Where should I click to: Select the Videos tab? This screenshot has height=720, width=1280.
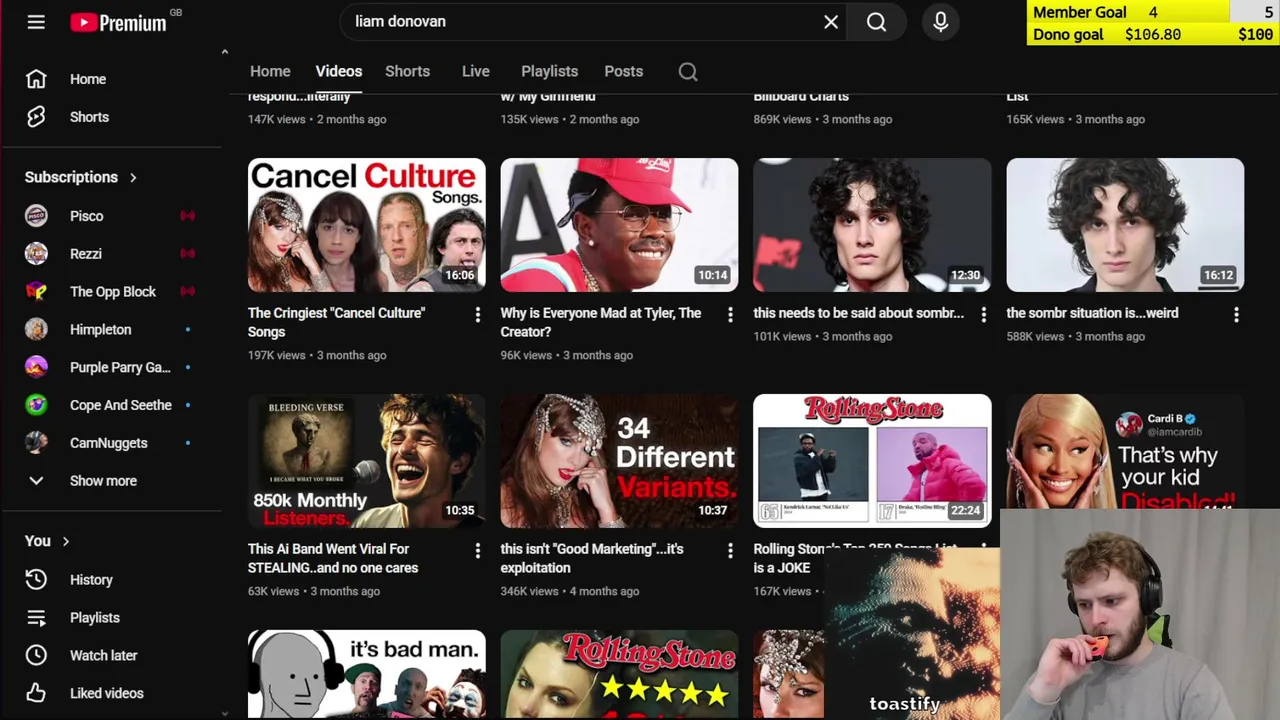[339, 71]
